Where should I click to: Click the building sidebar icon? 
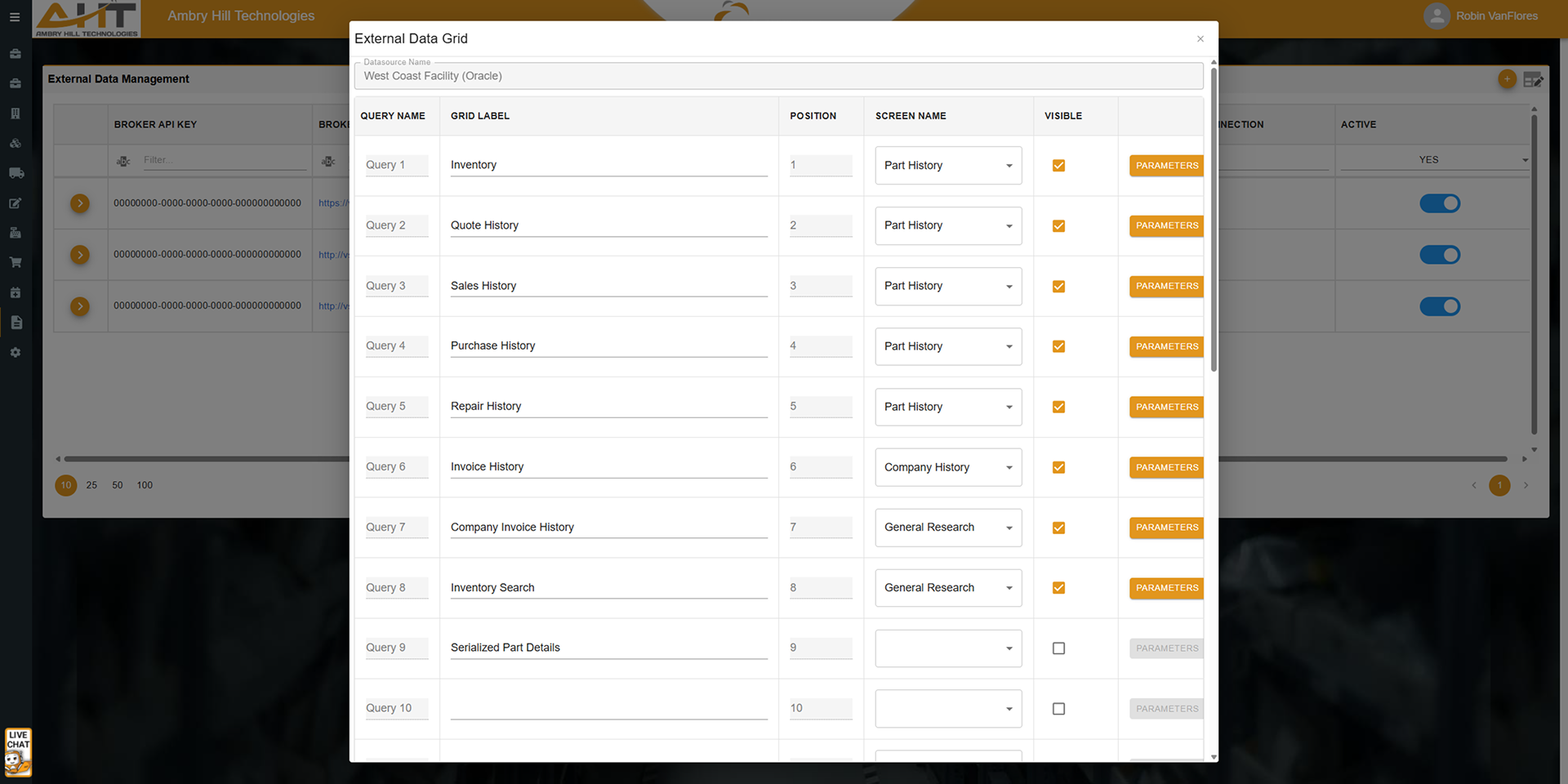[x=16, y=114]
